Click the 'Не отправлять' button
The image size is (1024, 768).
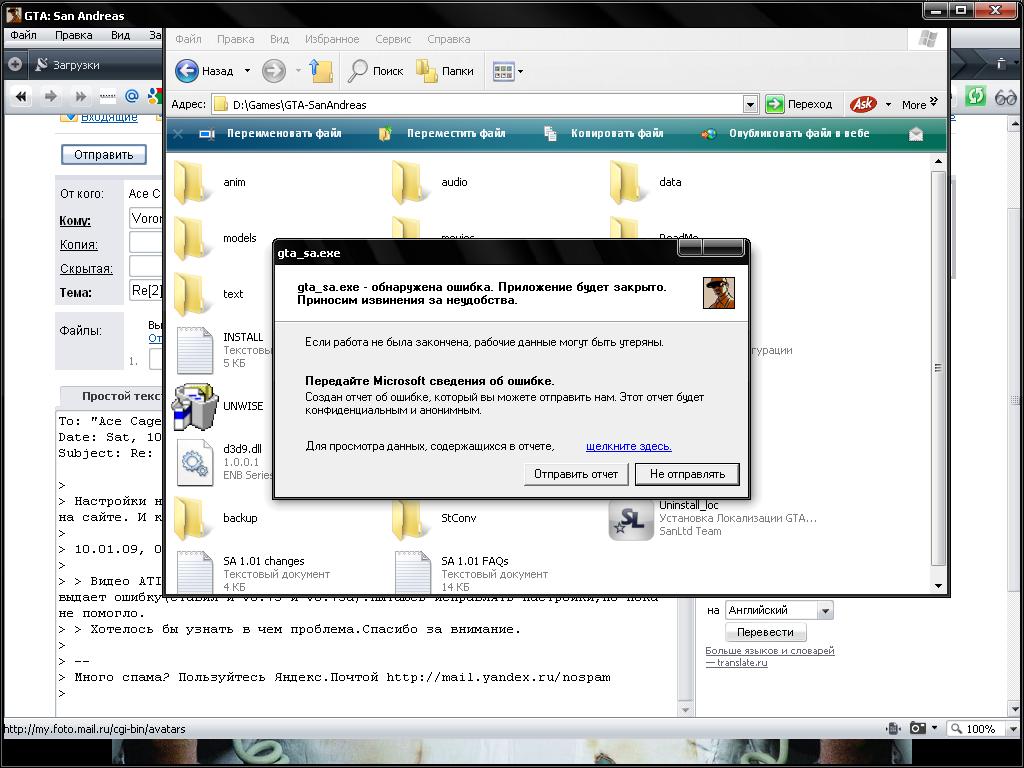pos(687,474)
